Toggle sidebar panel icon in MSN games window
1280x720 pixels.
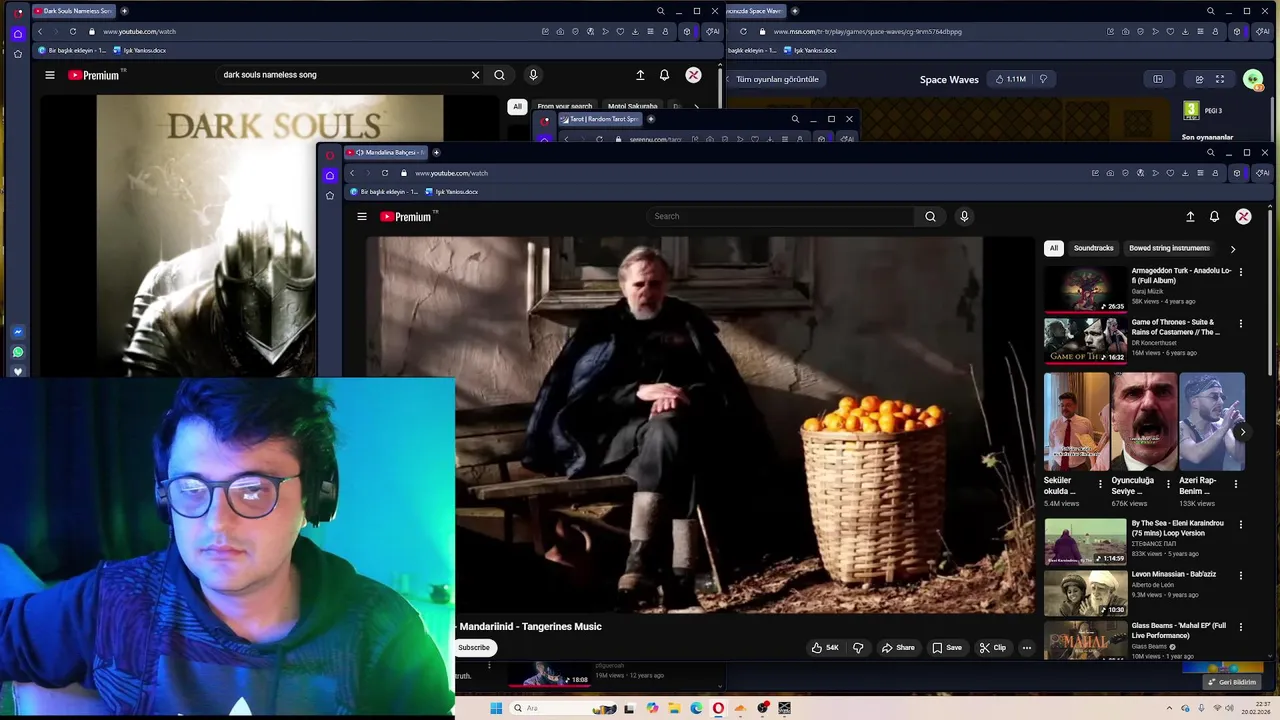tap(1158, 79)
